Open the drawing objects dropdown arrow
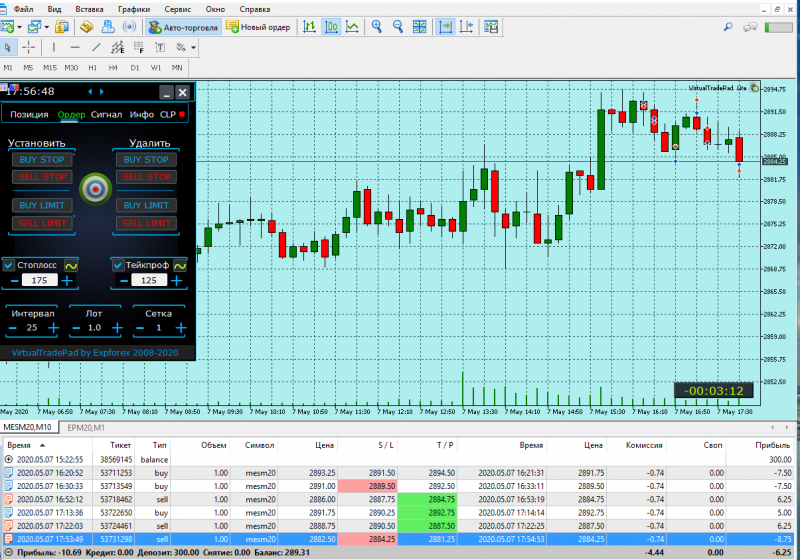Viewport: 800px width, 560px height. pyautogui.click(x=193, y=47)
